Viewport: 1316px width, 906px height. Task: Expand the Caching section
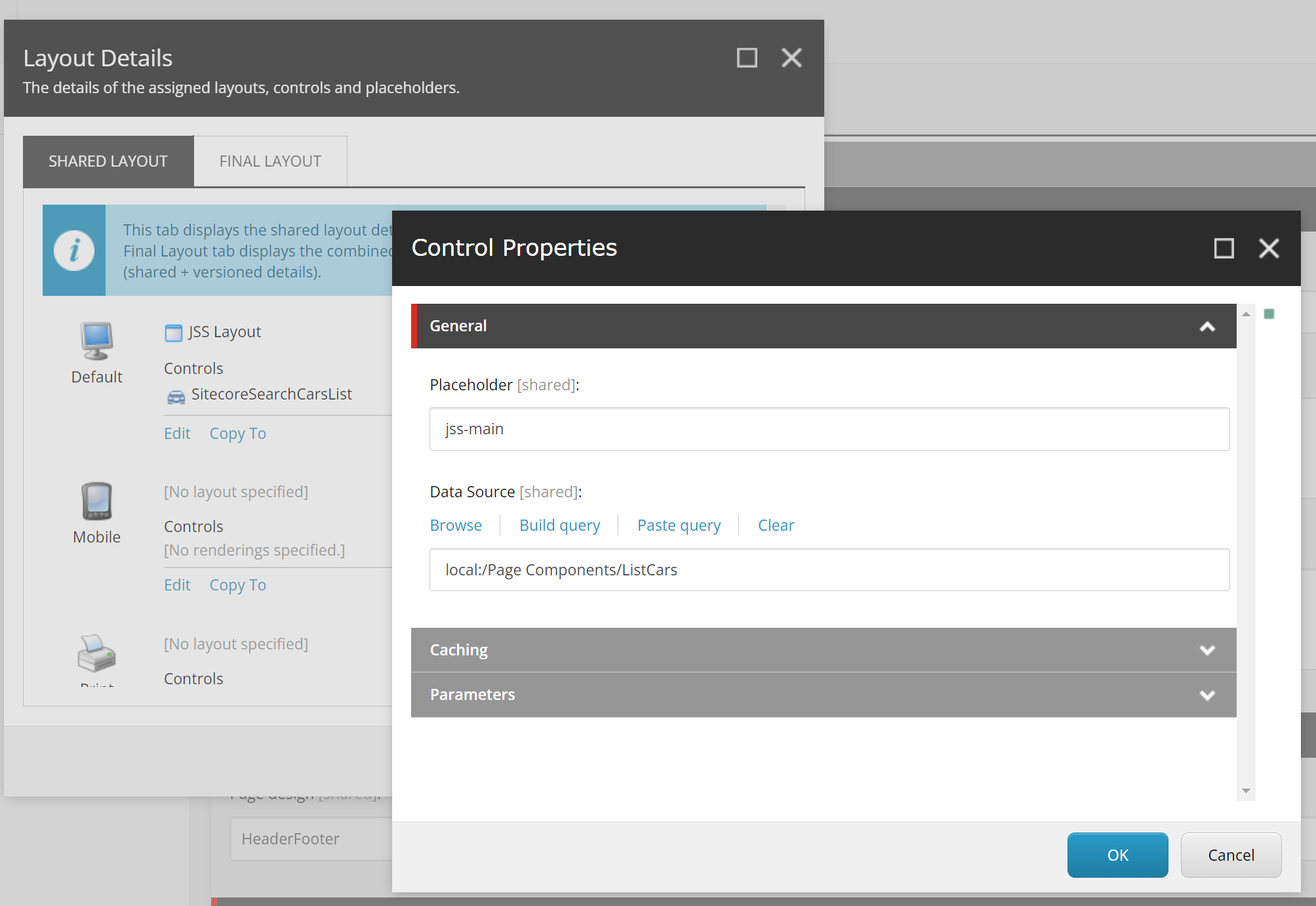click(x=1207, y=650)
